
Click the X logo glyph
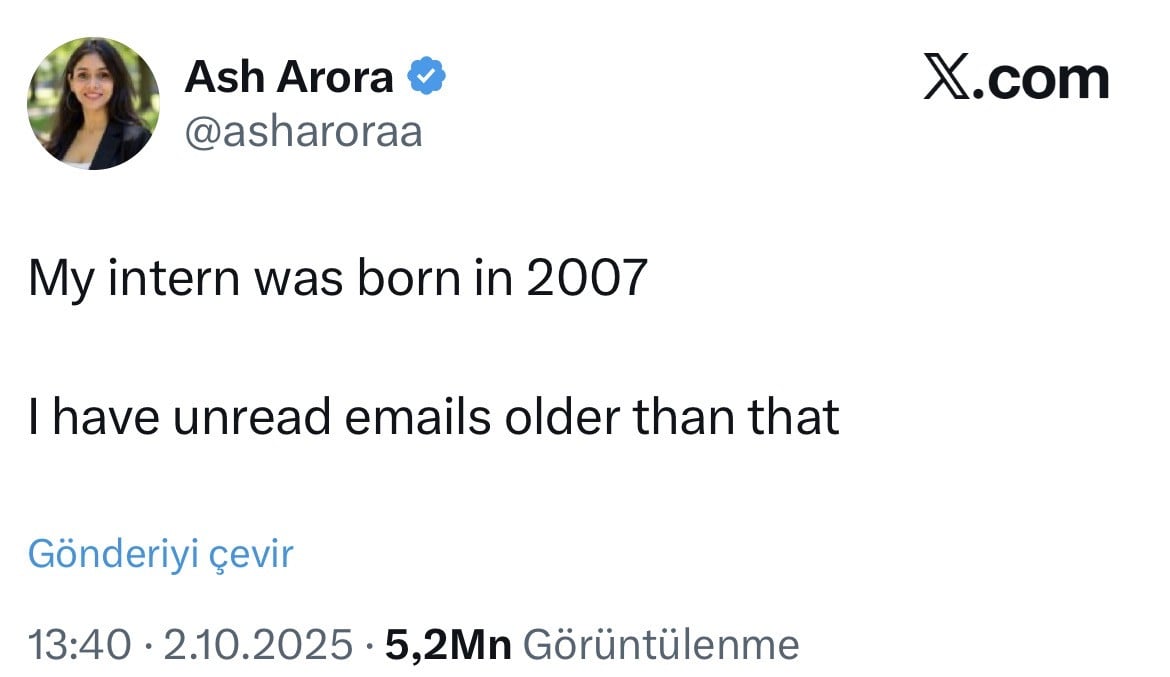[945, 80]
